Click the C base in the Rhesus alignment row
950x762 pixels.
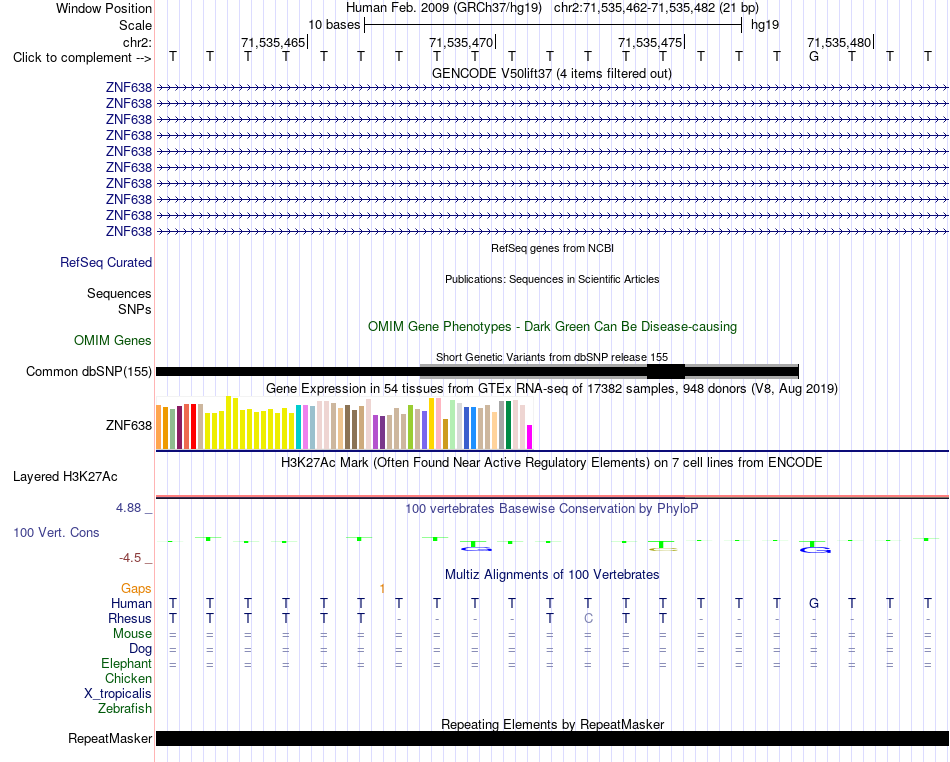tap(588, 618)
